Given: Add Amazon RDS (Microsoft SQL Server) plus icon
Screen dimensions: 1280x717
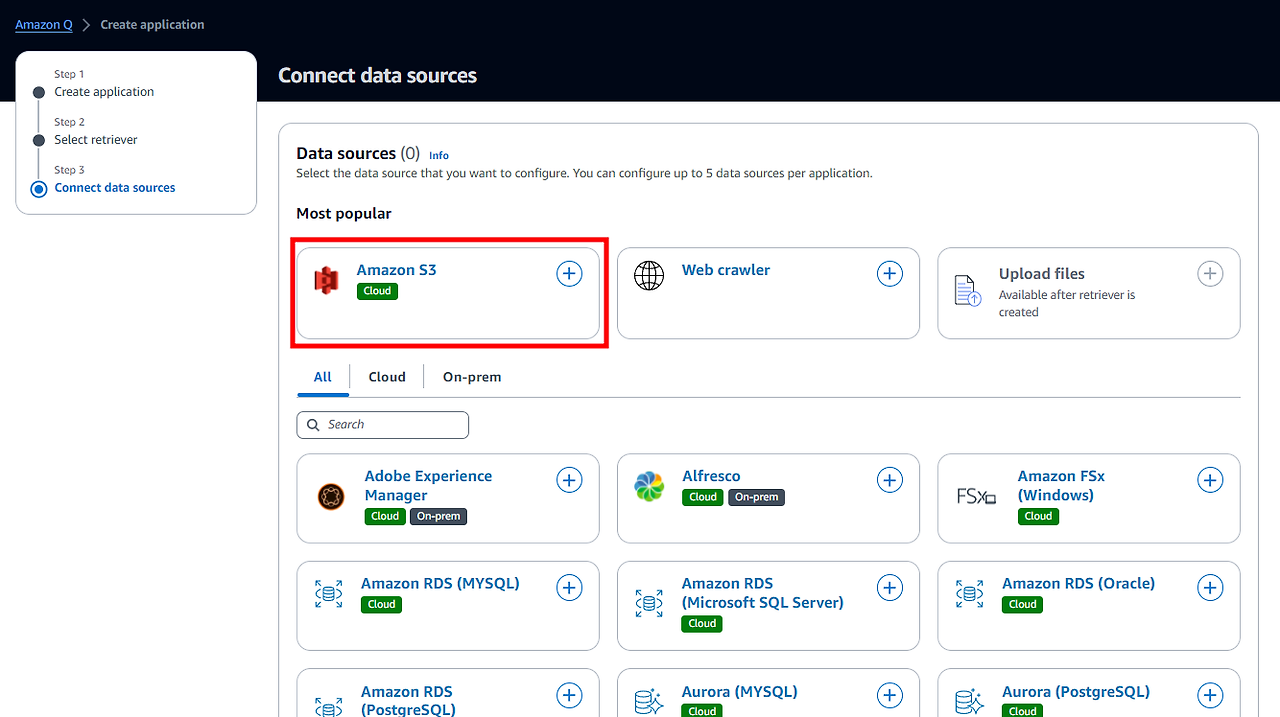Looking at the screenshot, I should pos(890,587).
